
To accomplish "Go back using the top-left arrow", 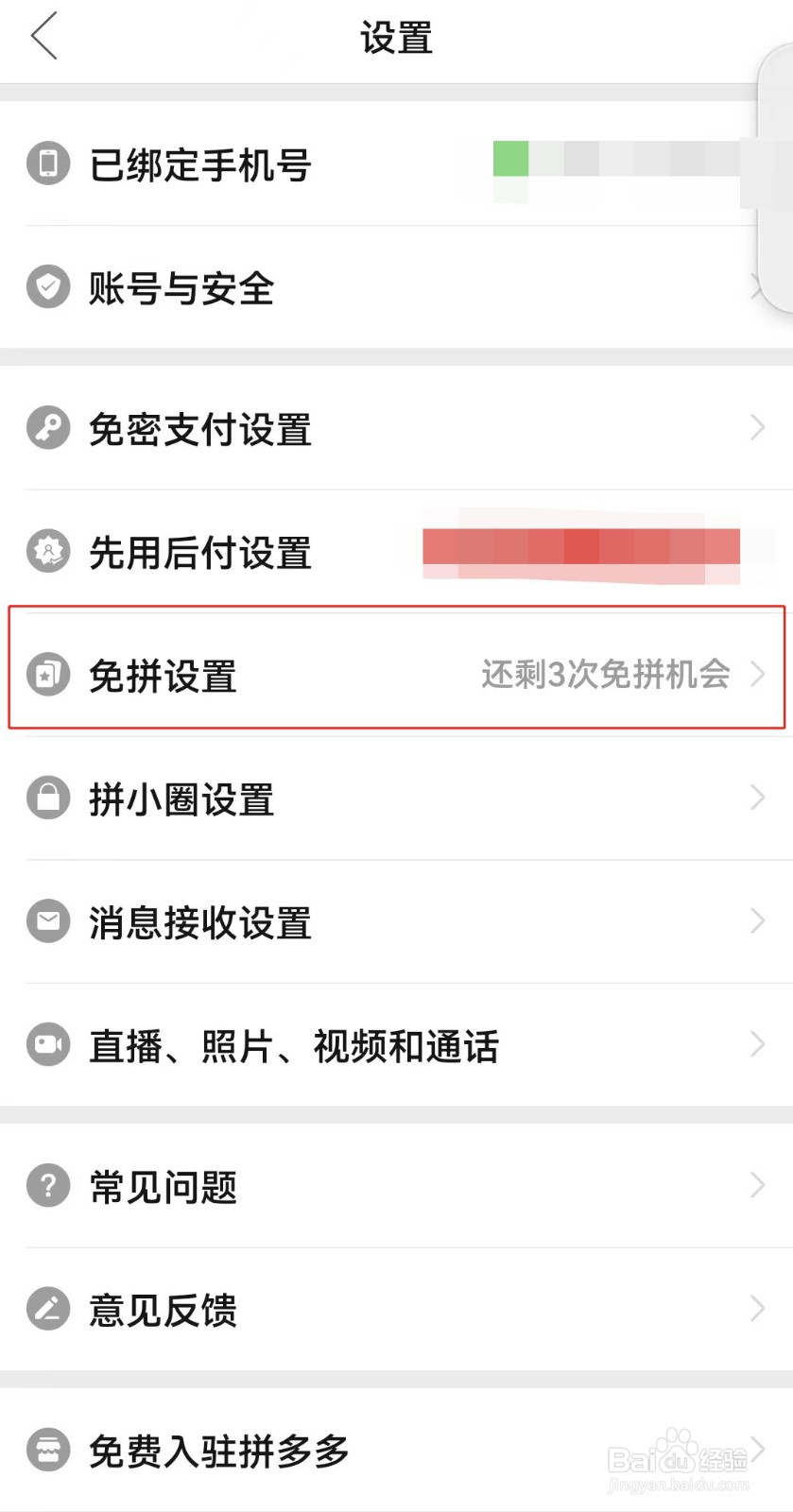I will (43, 36).
